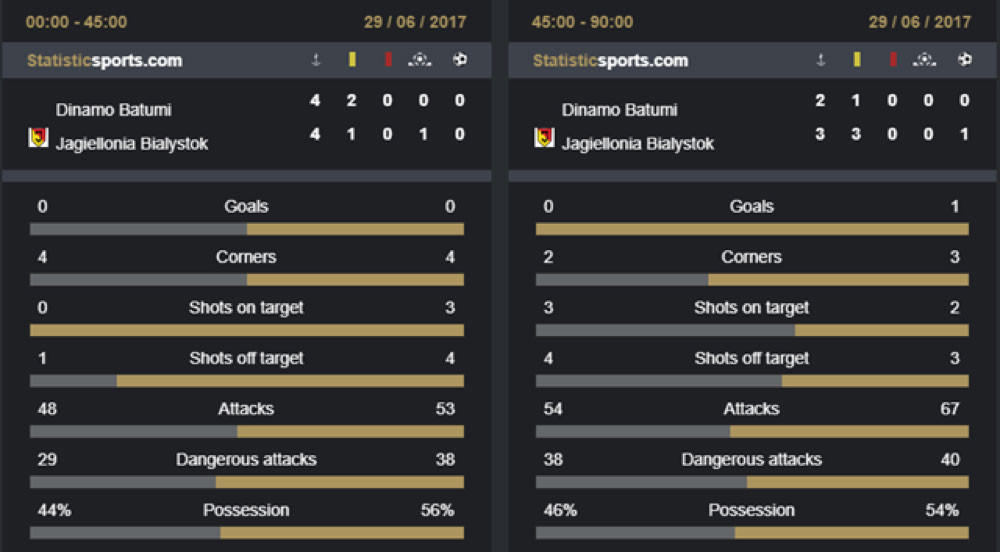The height and width of the screenshot is (552, 1000).
Task: Open Statisticsports.com link in left panel
Action: 105,61
